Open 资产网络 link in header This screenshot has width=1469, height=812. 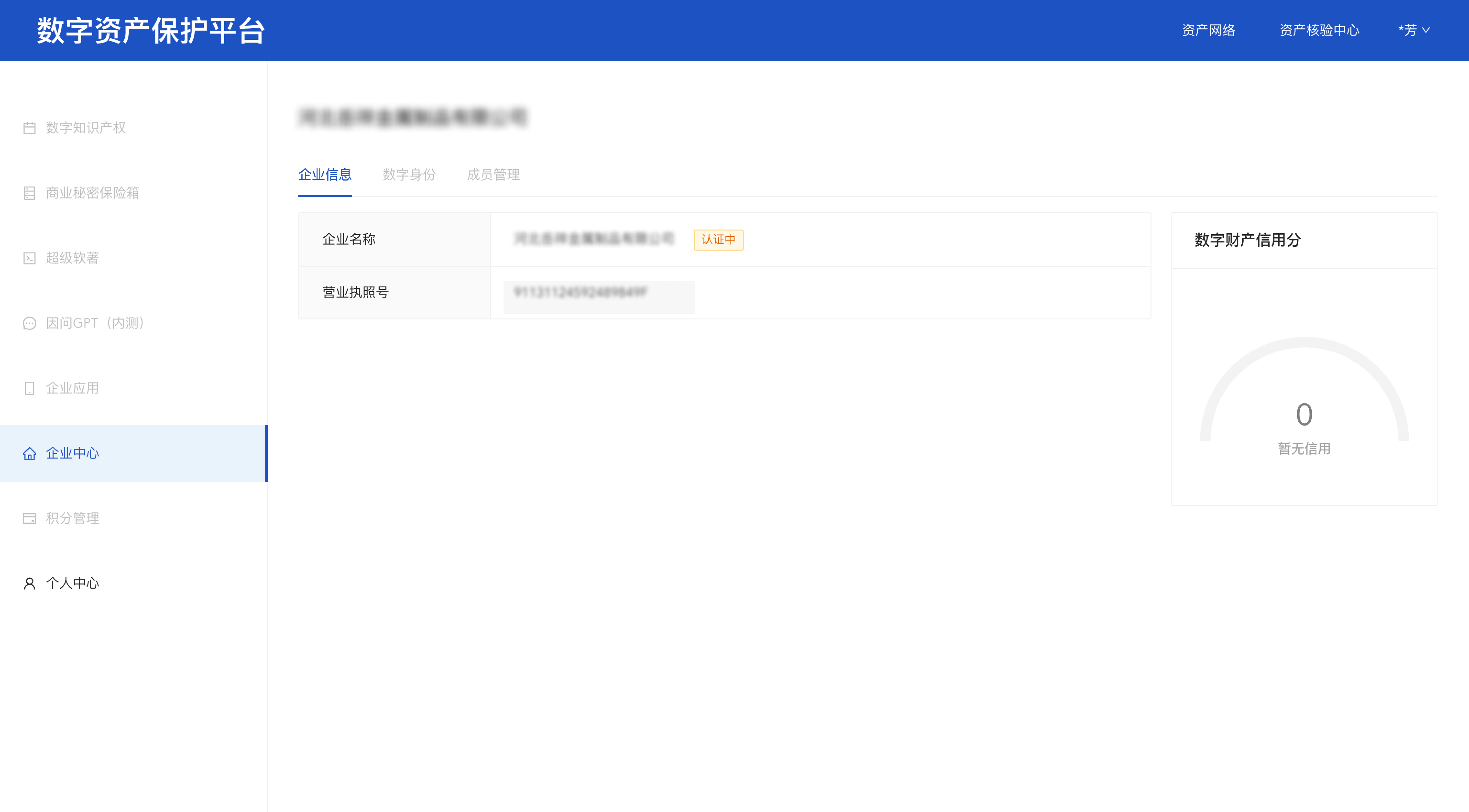click(1208, 30)
